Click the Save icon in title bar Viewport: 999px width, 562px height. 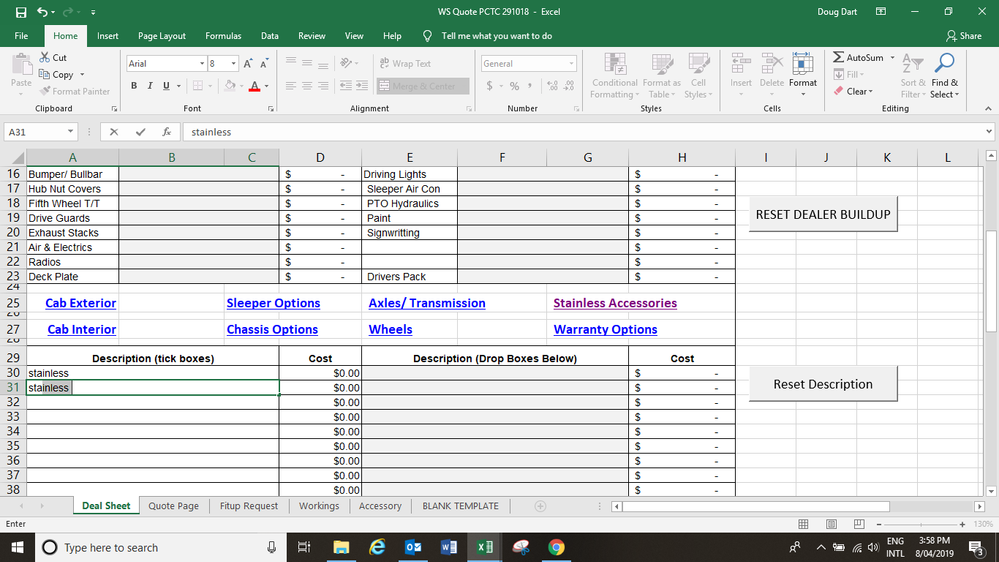21,12
